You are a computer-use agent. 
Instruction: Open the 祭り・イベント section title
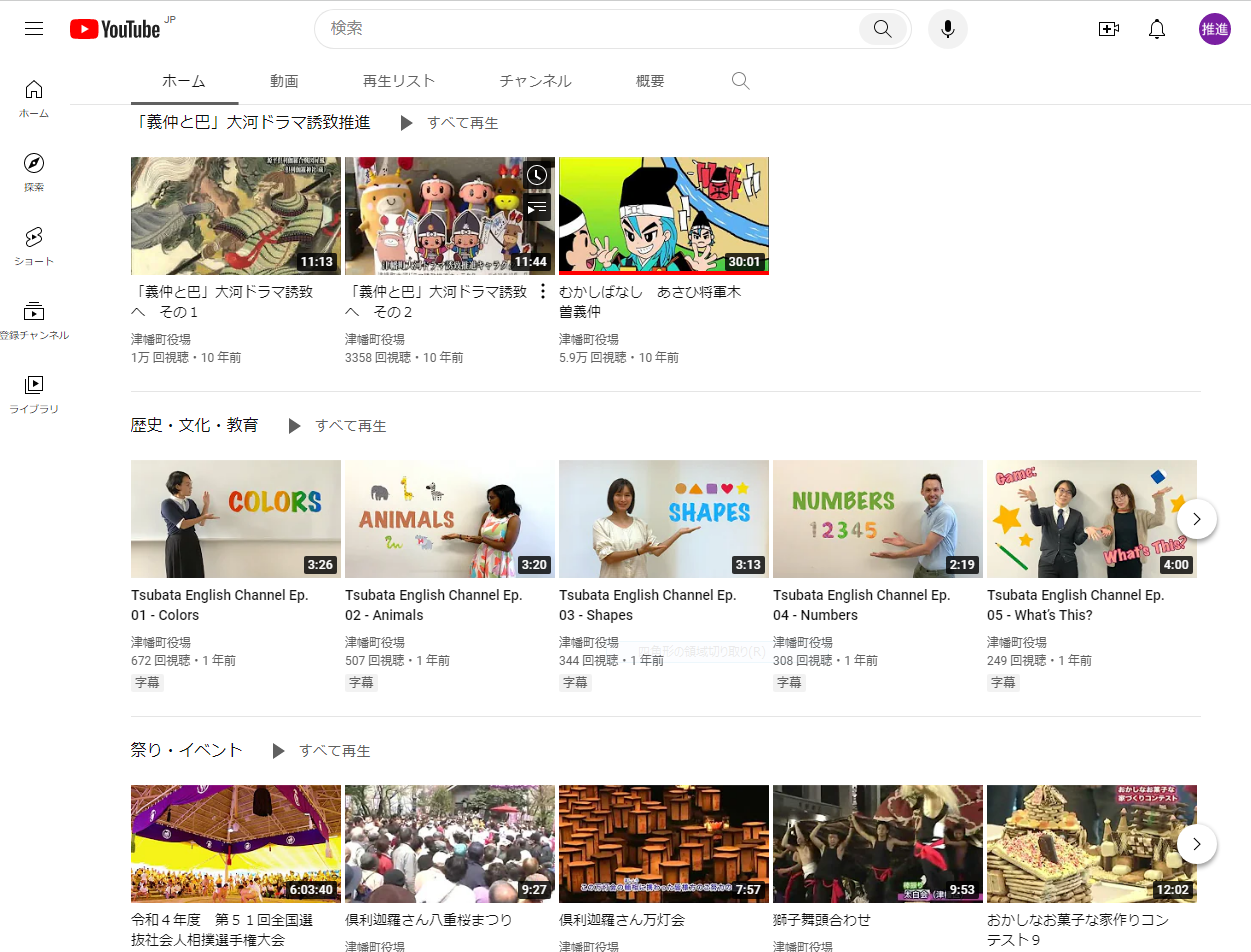click(x=187, y=750)
